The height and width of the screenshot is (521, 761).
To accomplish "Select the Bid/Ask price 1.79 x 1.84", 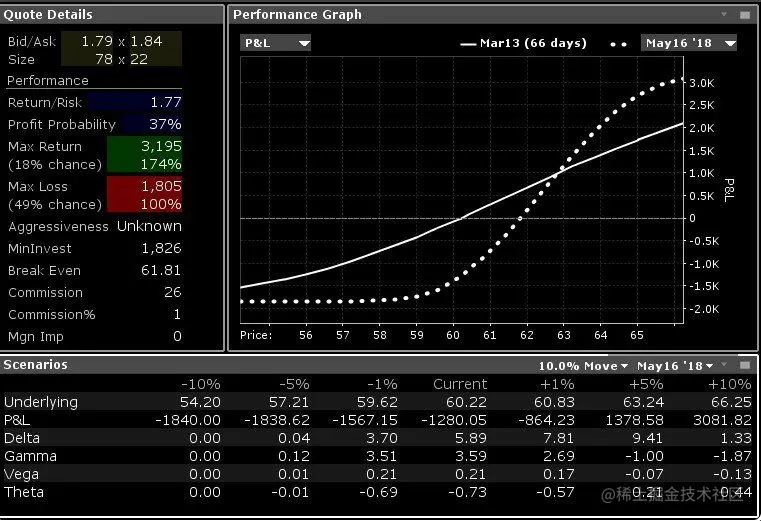I will click(x=121, y=41).
